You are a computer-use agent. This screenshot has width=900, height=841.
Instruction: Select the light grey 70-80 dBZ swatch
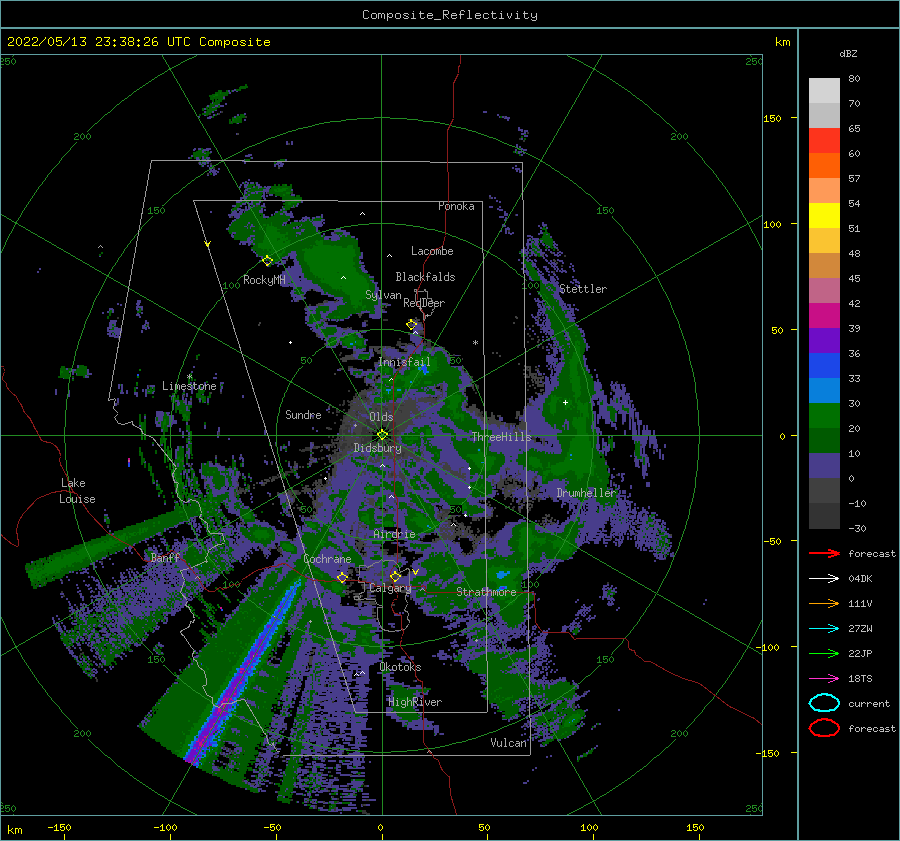tap(824, 91)
